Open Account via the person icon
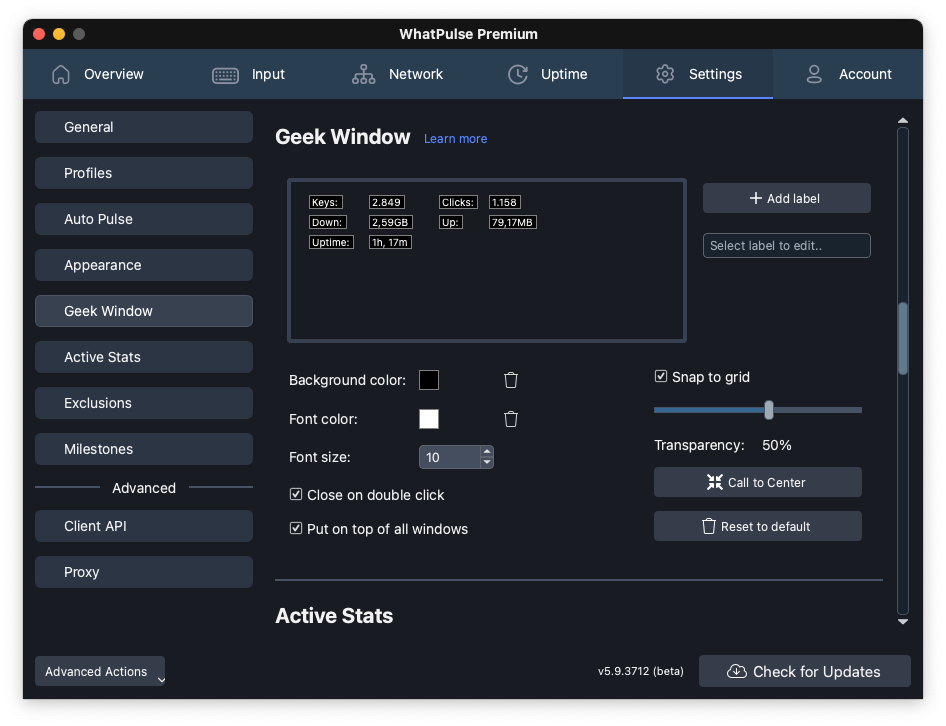Screen dimensions: 946x726 point(814,74)
